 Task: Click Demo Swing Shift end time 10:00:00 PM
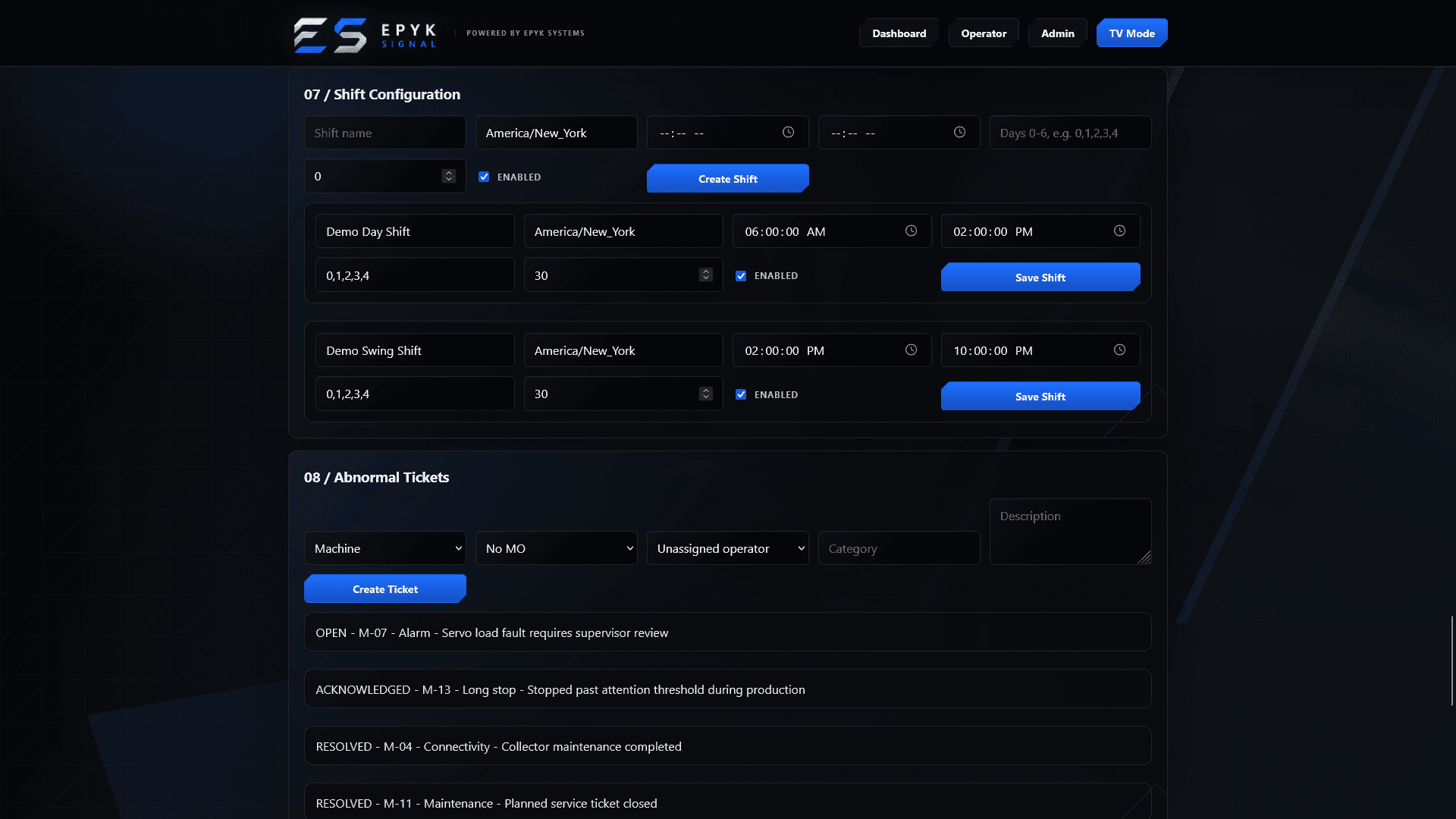coord(1040,350)
